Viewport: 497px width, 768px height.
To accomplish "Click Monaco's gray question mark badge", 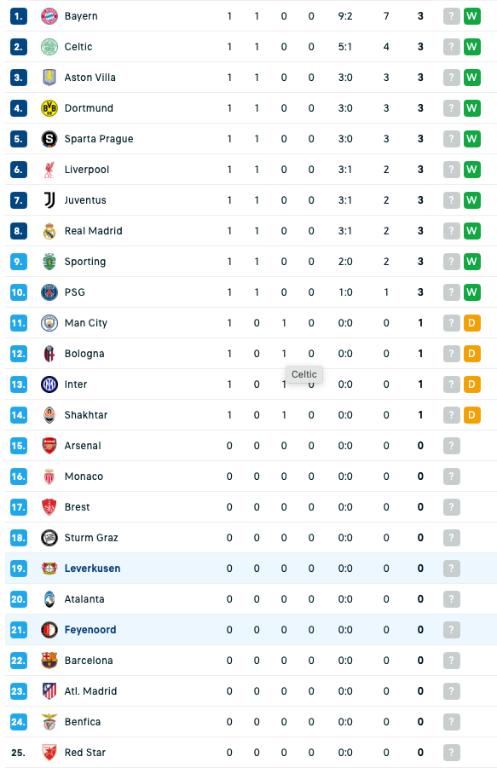I will [x=451, y=477].
